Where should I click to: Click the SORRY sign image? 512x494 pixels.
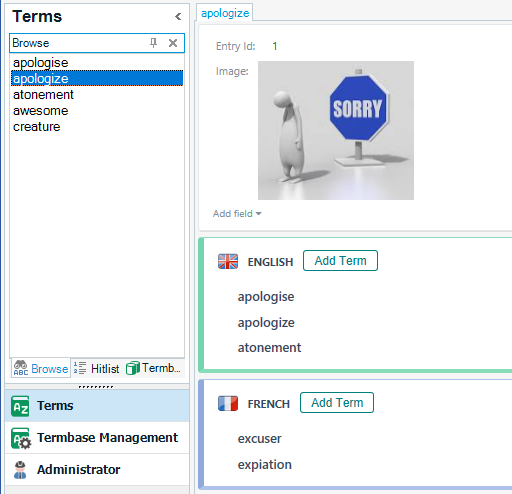click(x=336, y=130)
